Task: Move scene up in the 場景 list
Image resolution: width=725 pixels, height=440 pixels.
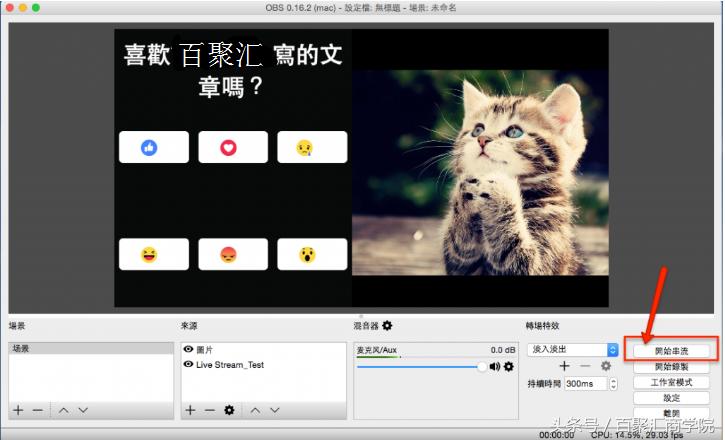Action: click(x=64, y=410)
